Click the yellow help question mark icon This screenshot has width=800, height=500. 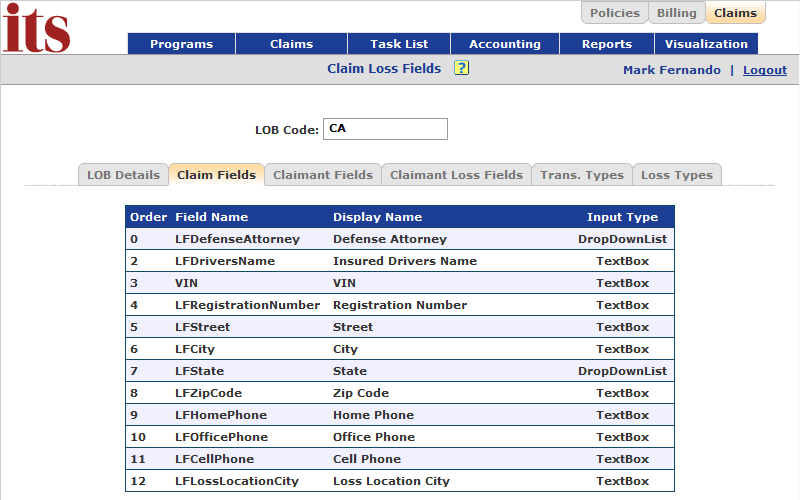461,68
